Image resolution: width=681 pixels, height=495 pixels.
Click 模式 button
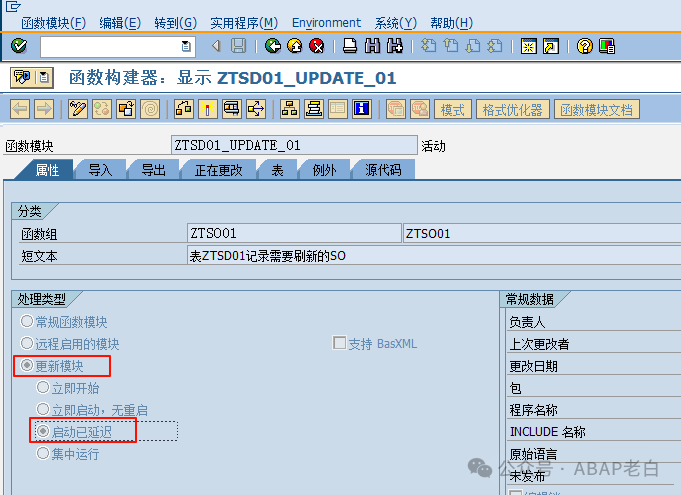[x=453, y=109]
